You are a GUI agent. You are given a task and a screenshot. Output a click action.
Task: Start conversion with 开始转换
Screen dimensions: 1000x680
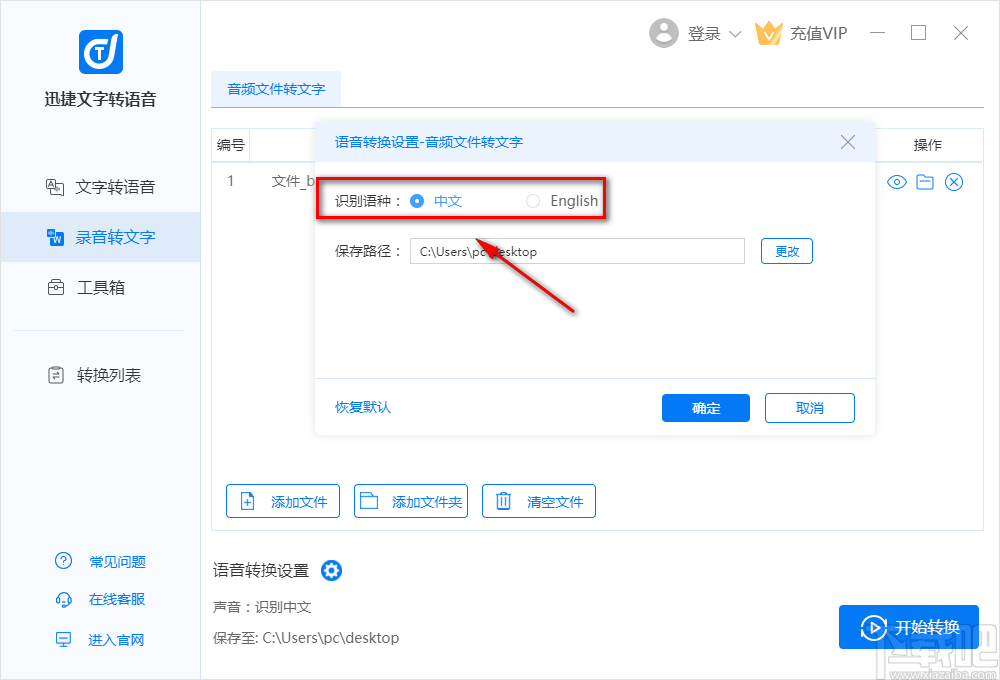pos(909,627)
